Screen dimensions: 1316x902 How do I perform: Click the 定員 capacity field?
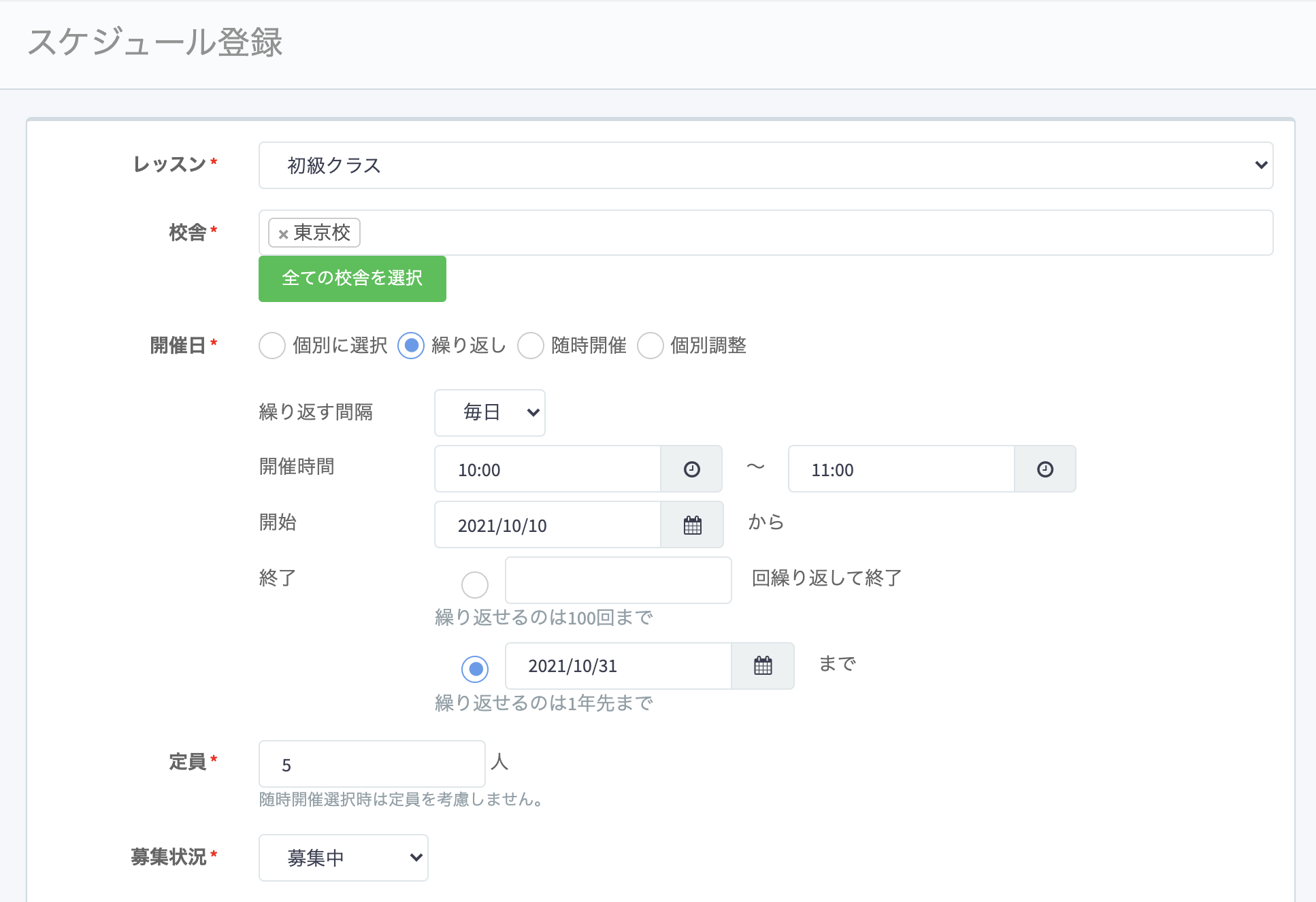point(372,764)
